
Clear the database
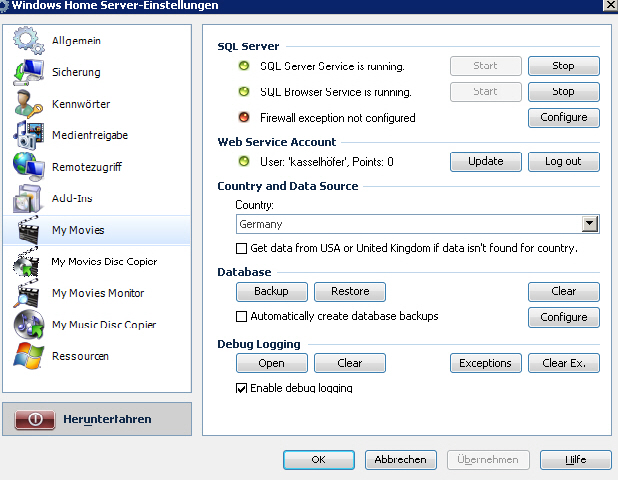[564, 292]
